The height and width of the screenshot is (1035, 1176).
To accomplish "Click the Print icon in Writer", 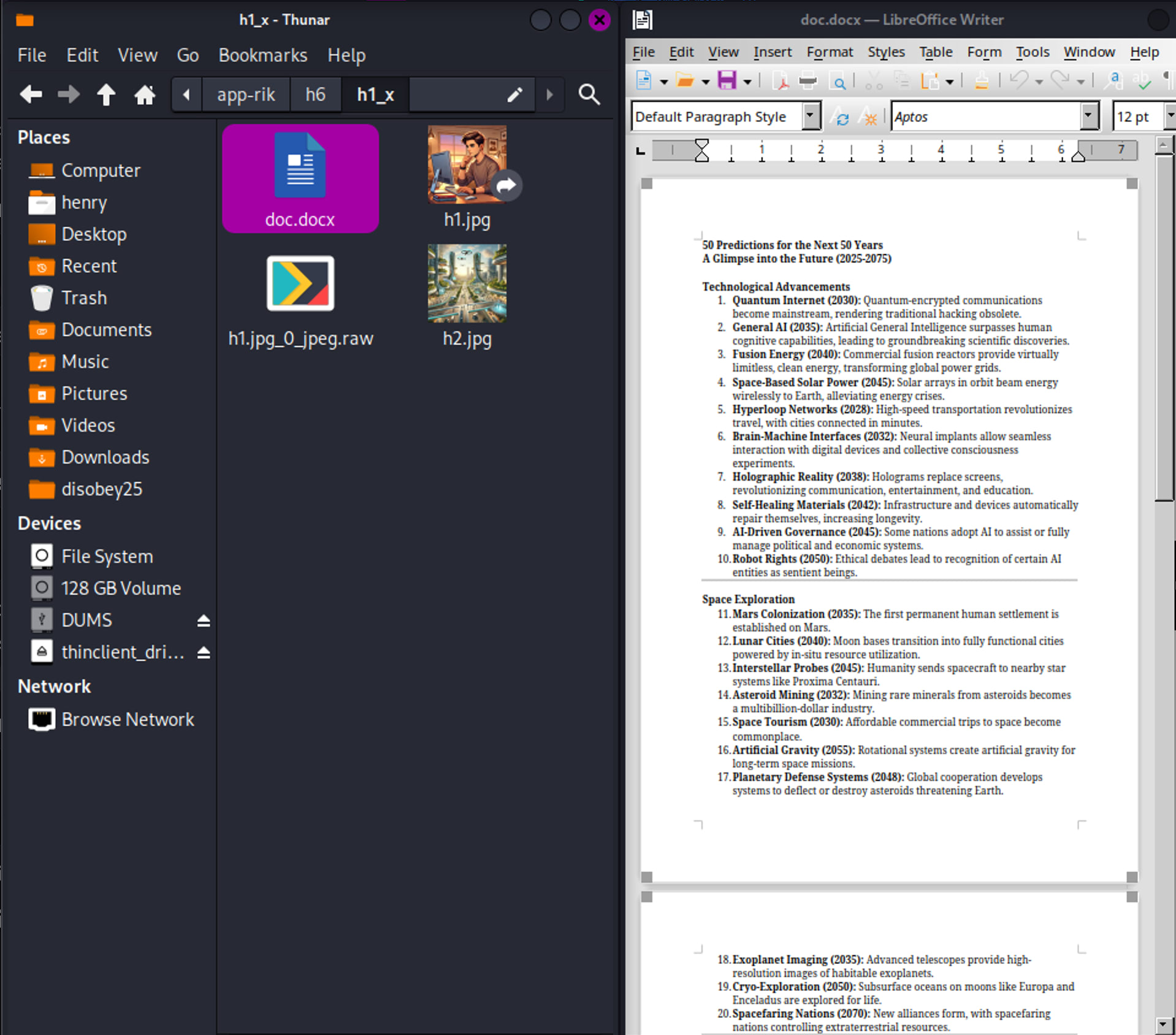I will pyautogui.click(x=808, y=80).
